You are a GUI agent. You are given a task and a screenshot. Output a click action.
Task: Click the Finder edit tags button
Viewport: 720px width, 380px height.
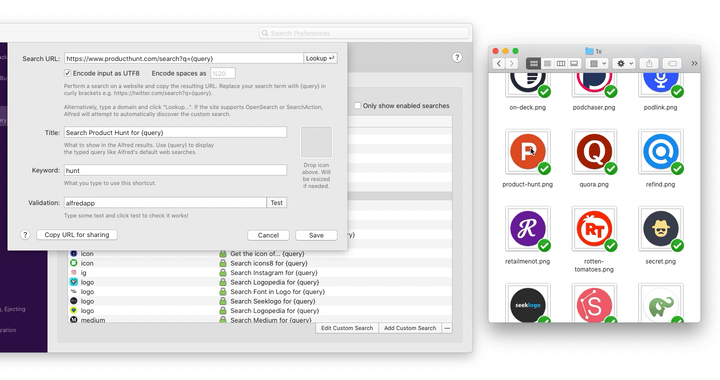[672, 64]
